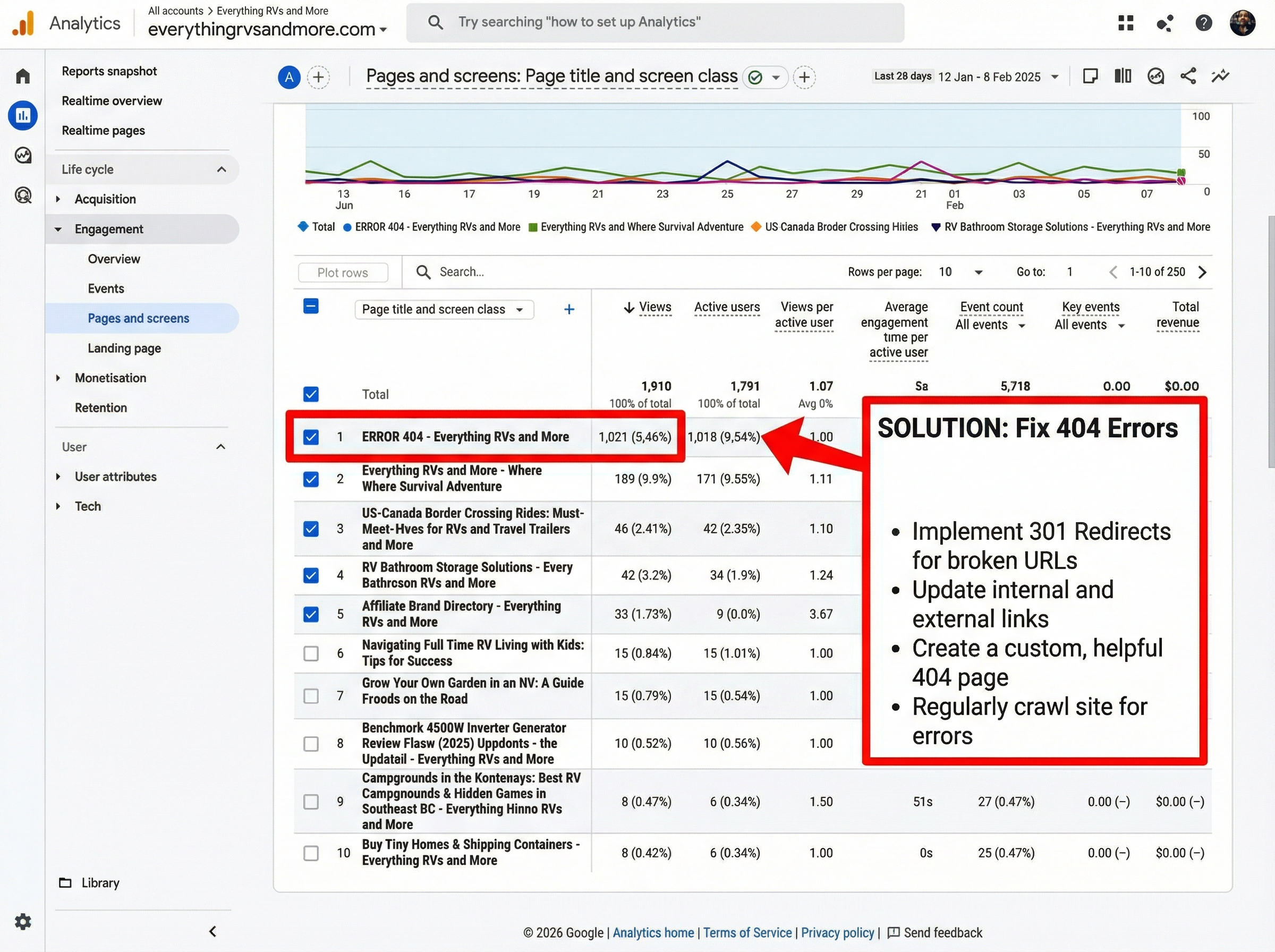
Task: Check the Navigating Full Time RV Living row
Action: pos(311,653)
